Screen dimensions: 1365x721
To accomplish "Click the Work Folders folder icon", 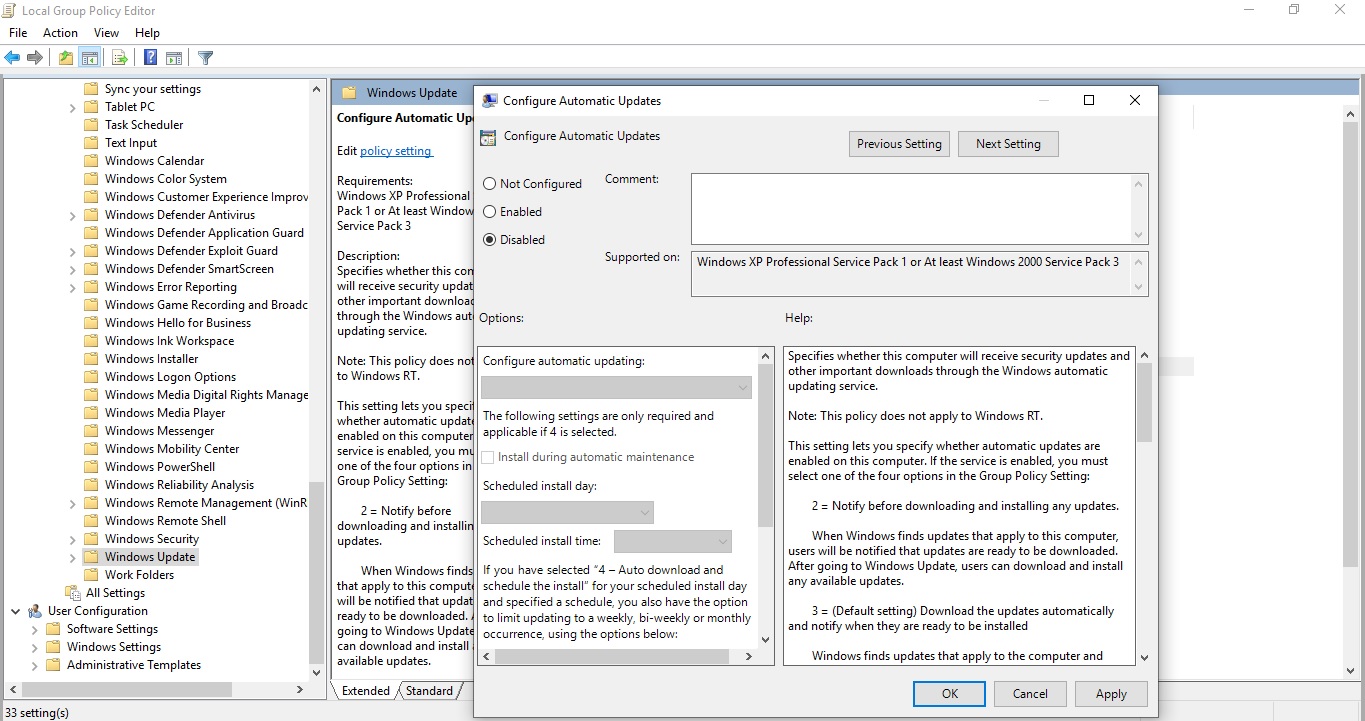I will (x=91, y=575).
